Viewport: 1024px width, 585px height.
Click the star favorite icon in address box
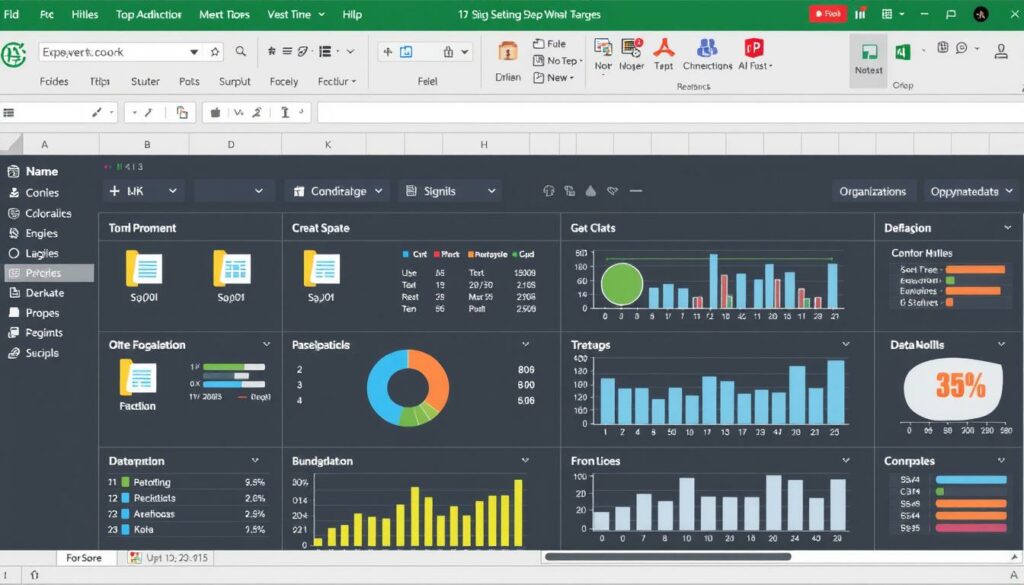coord(215,52)
